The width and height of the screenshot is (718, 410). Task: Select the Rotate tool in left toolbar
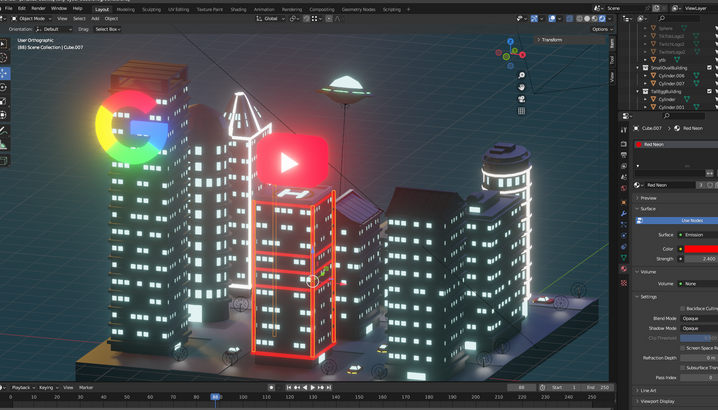point(4,87)
